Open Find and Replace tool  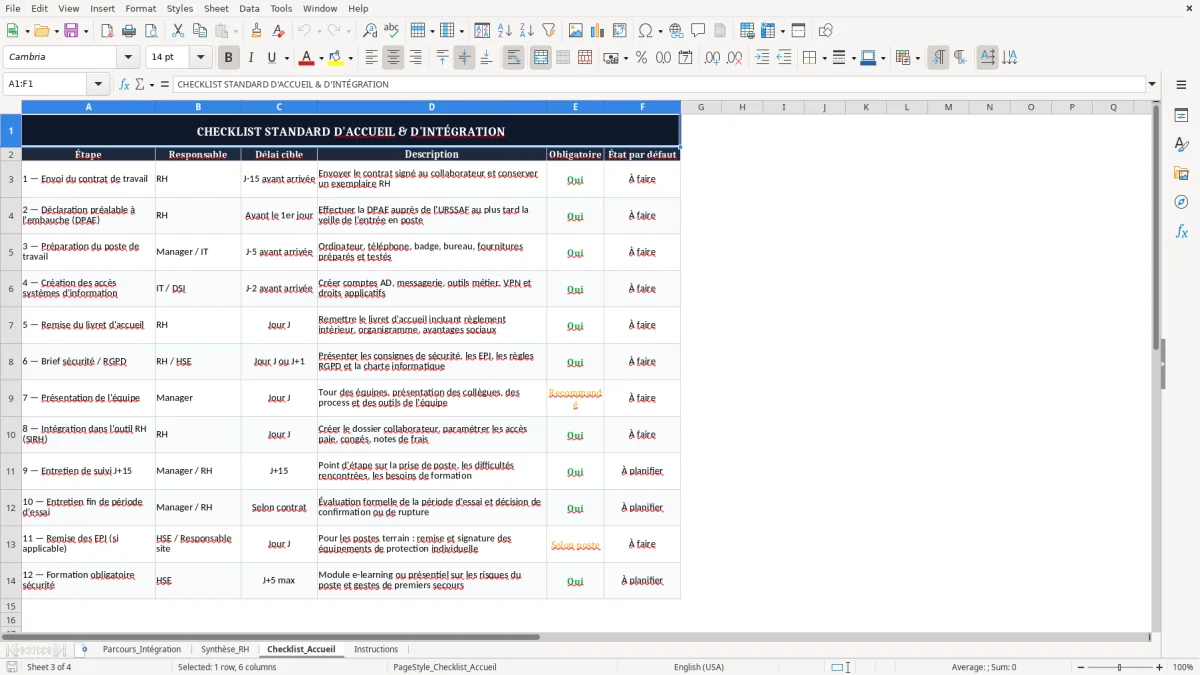pyautogui.click(x=370, y=31)
